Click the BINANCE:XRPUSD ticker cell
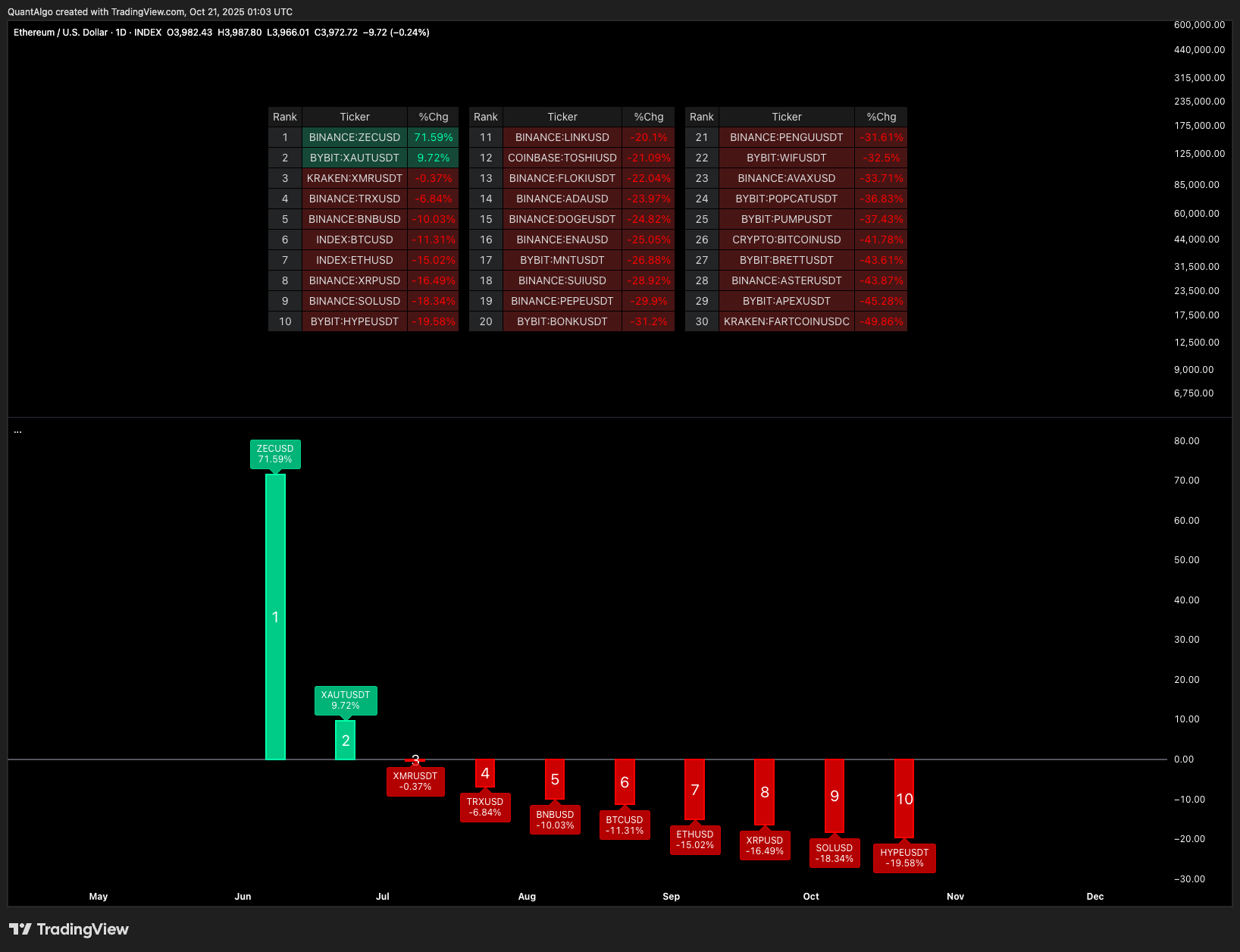 click(x=355, y=280)
